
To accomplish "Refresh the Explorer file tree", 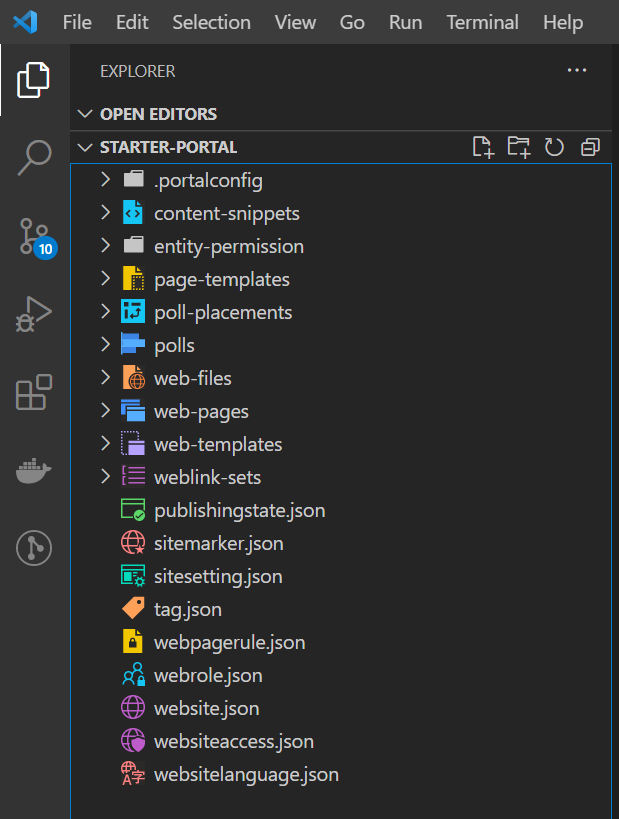I will coord(554,147).
